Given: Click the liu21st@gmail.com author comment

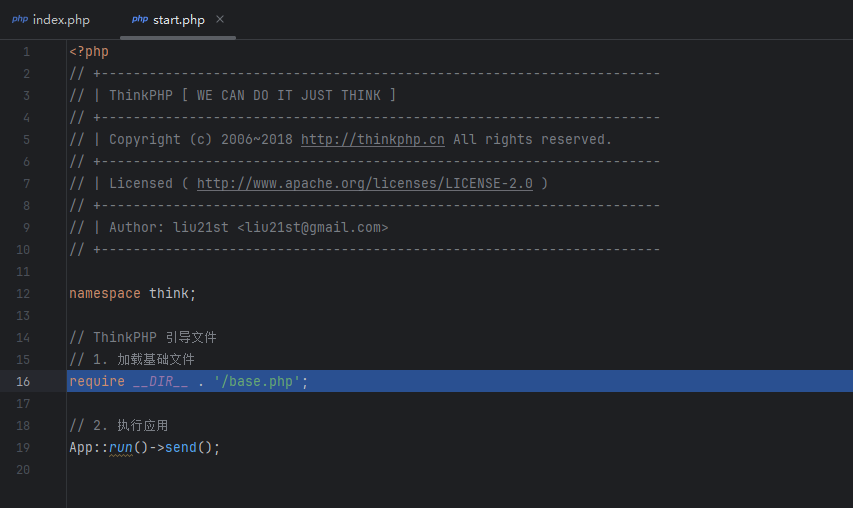Looking at the screenshot, I should point(313,227).
